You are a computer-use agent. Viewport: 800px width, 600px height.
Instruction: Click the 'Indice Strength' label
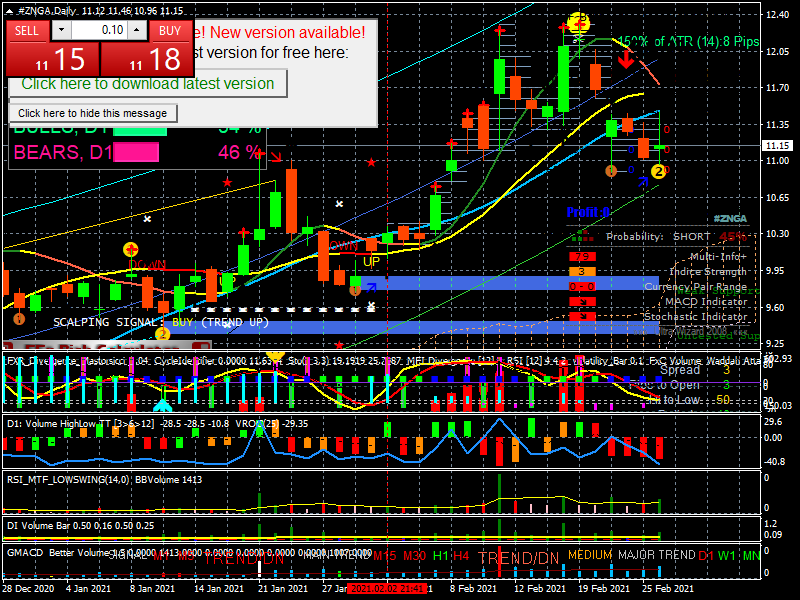click(708, 271)
